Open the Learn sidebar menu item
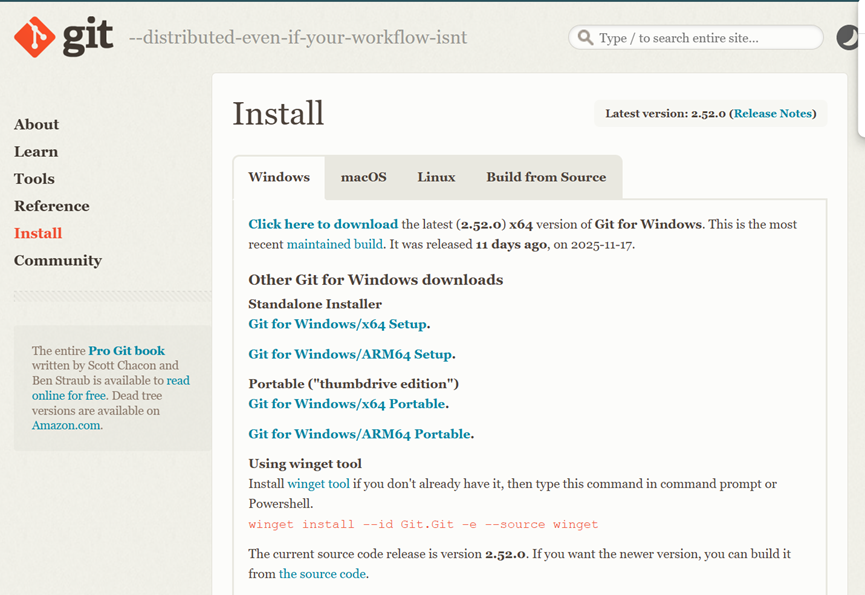This screenshot has width=865, height=595. tap(36, 152)
